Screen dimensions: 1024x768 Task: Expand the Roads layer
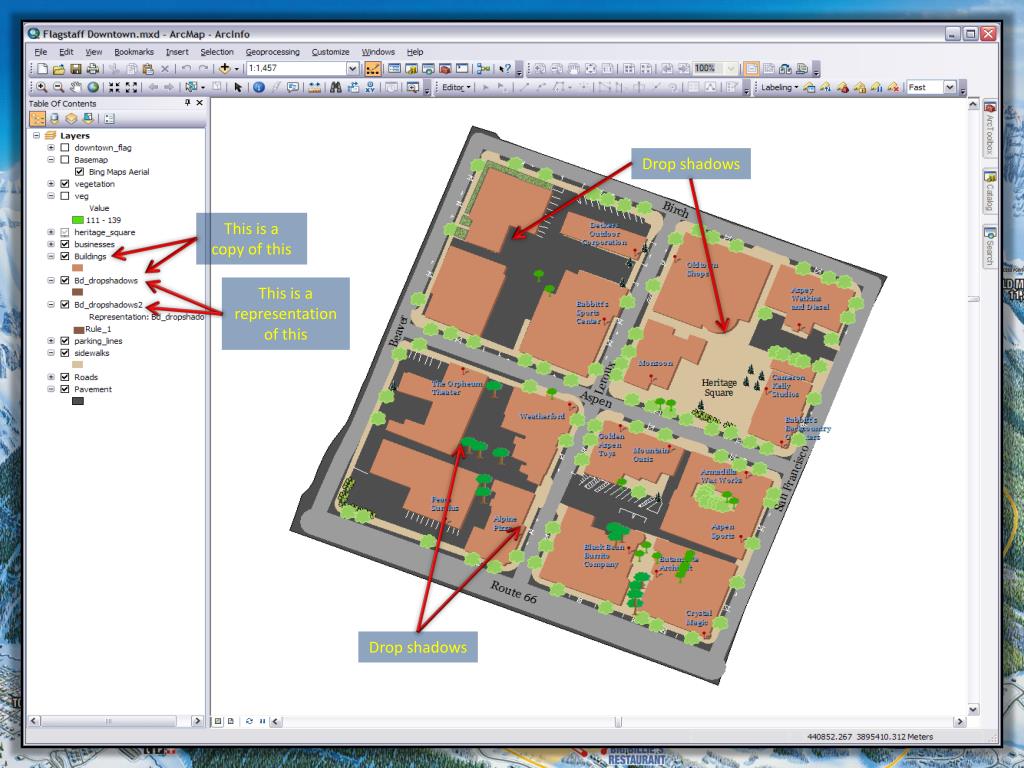pos(51,377)
